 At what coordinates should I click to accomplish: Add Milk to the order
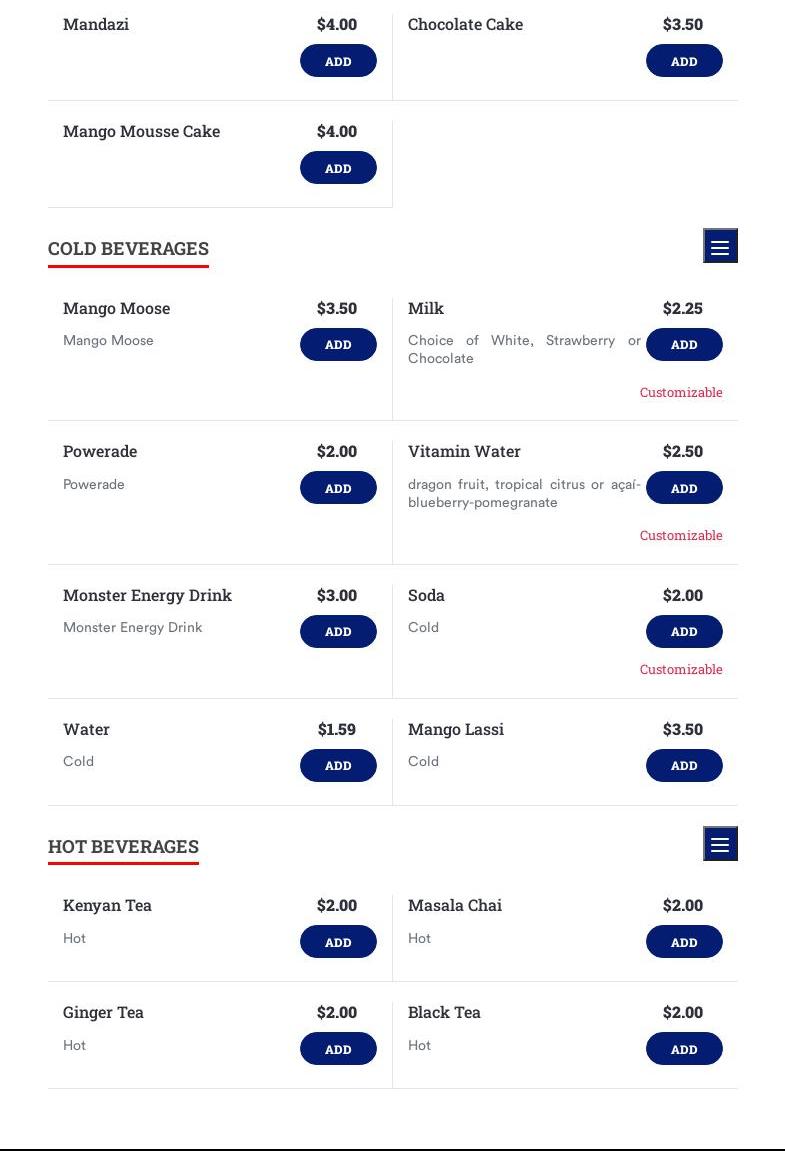coord(684,344)
